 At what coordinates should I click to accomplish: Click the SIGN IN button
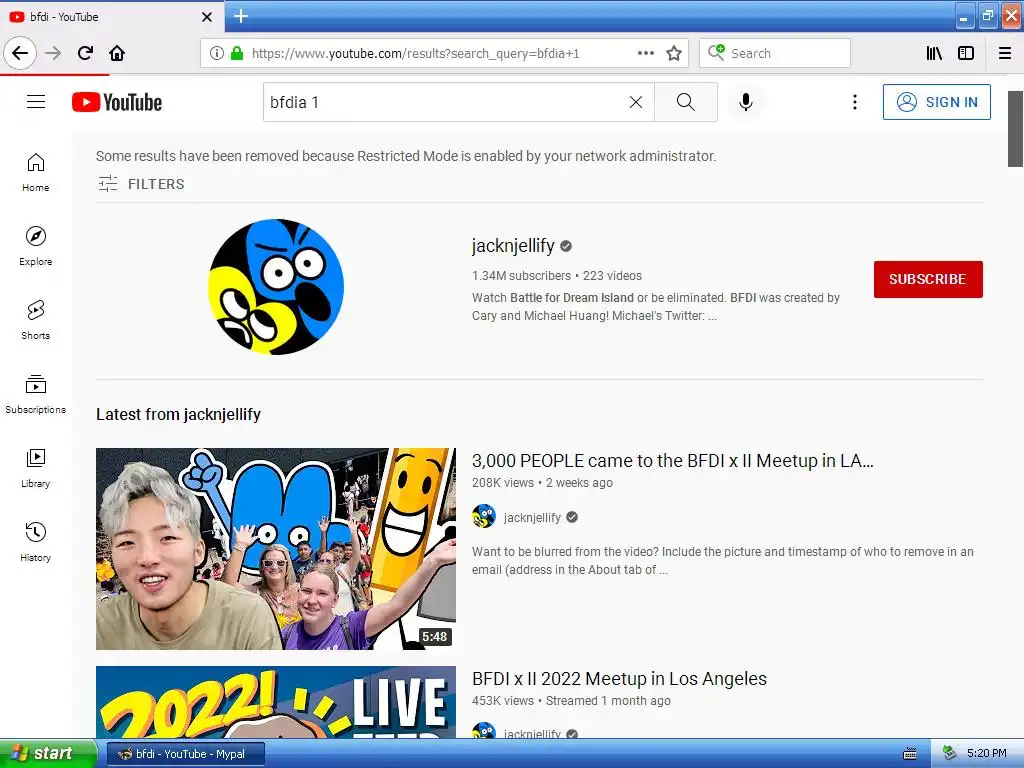pyautogui.click(x=936, y=102)
